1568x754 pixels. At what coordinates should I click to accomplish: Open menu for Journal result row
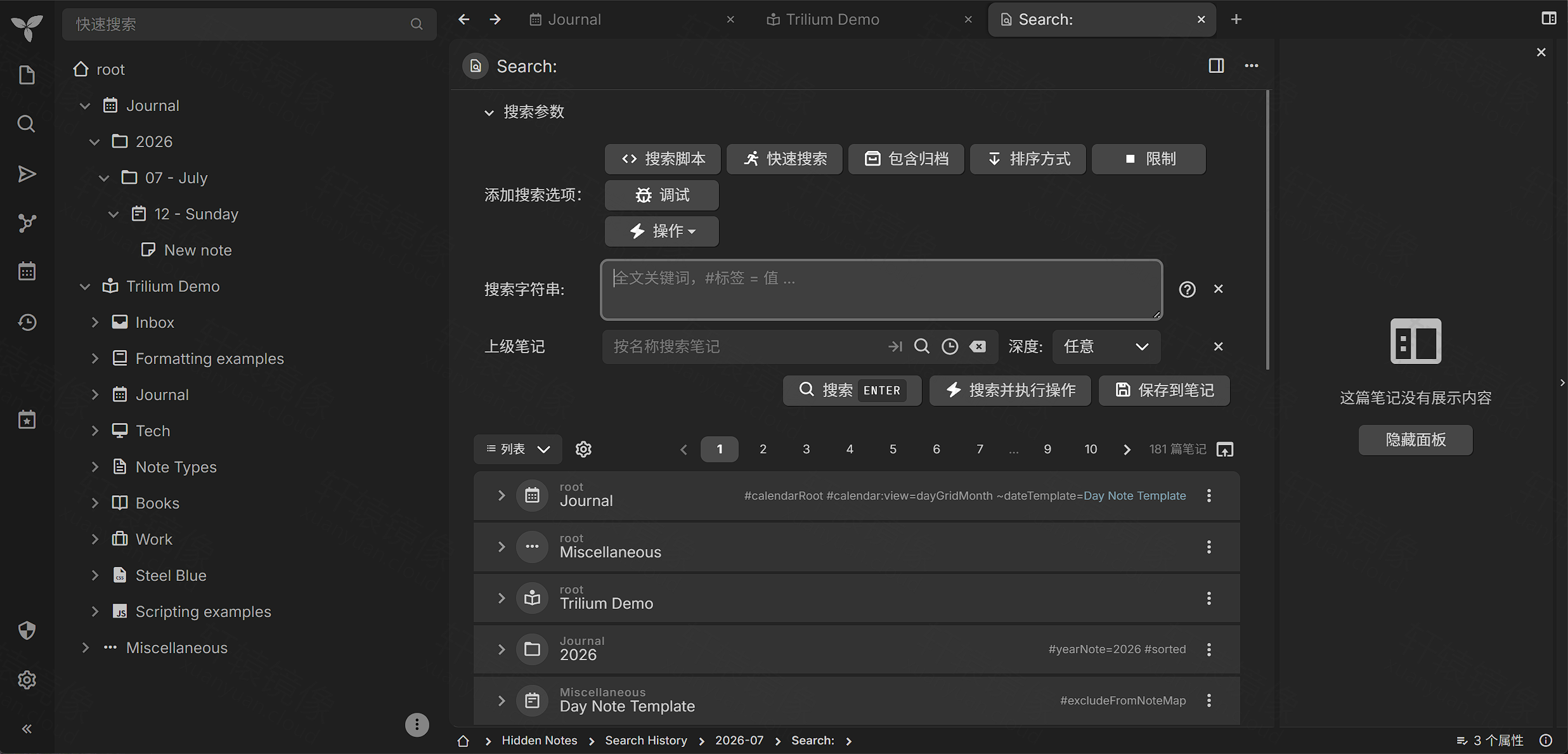tap(1209, 495)
